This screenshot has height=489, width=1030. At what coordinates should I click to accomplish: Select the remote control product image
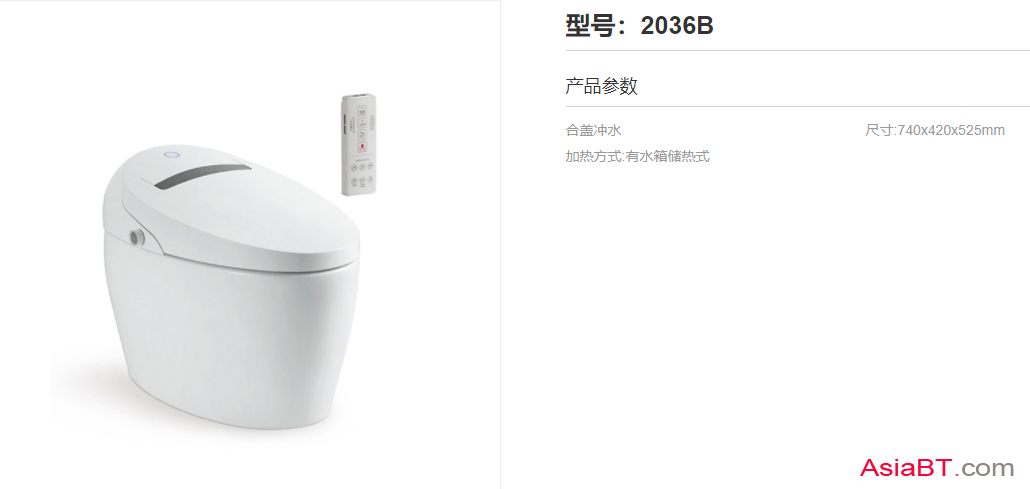coord(358,145)
